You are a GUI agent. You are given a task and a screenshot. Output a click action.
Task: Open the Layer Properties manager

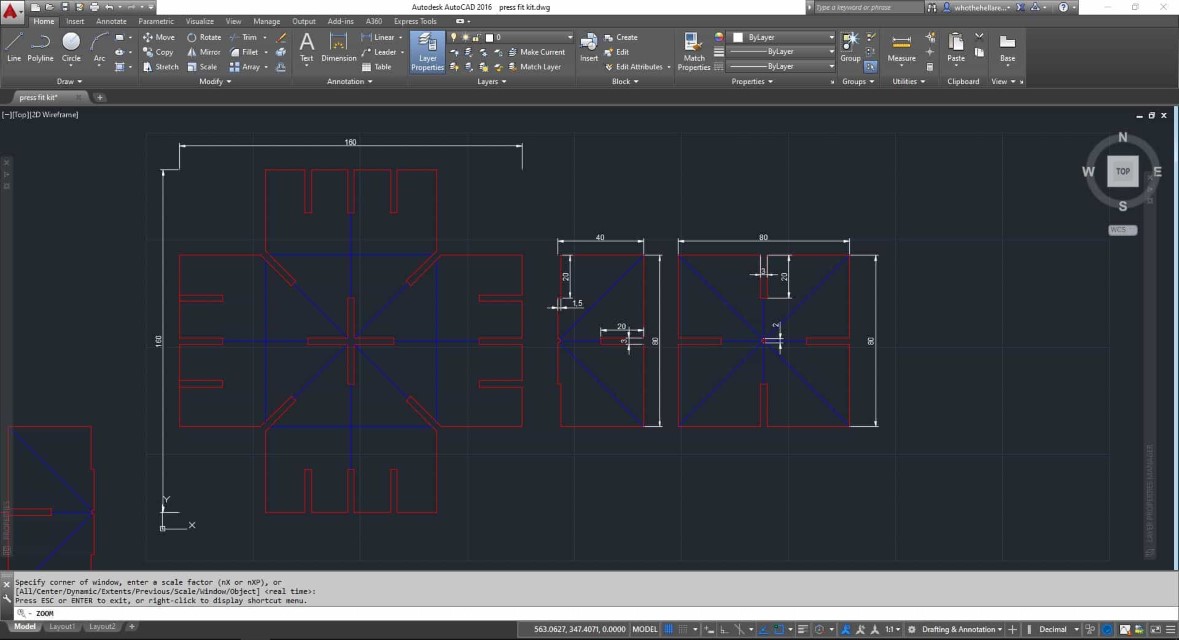(427, 52)
